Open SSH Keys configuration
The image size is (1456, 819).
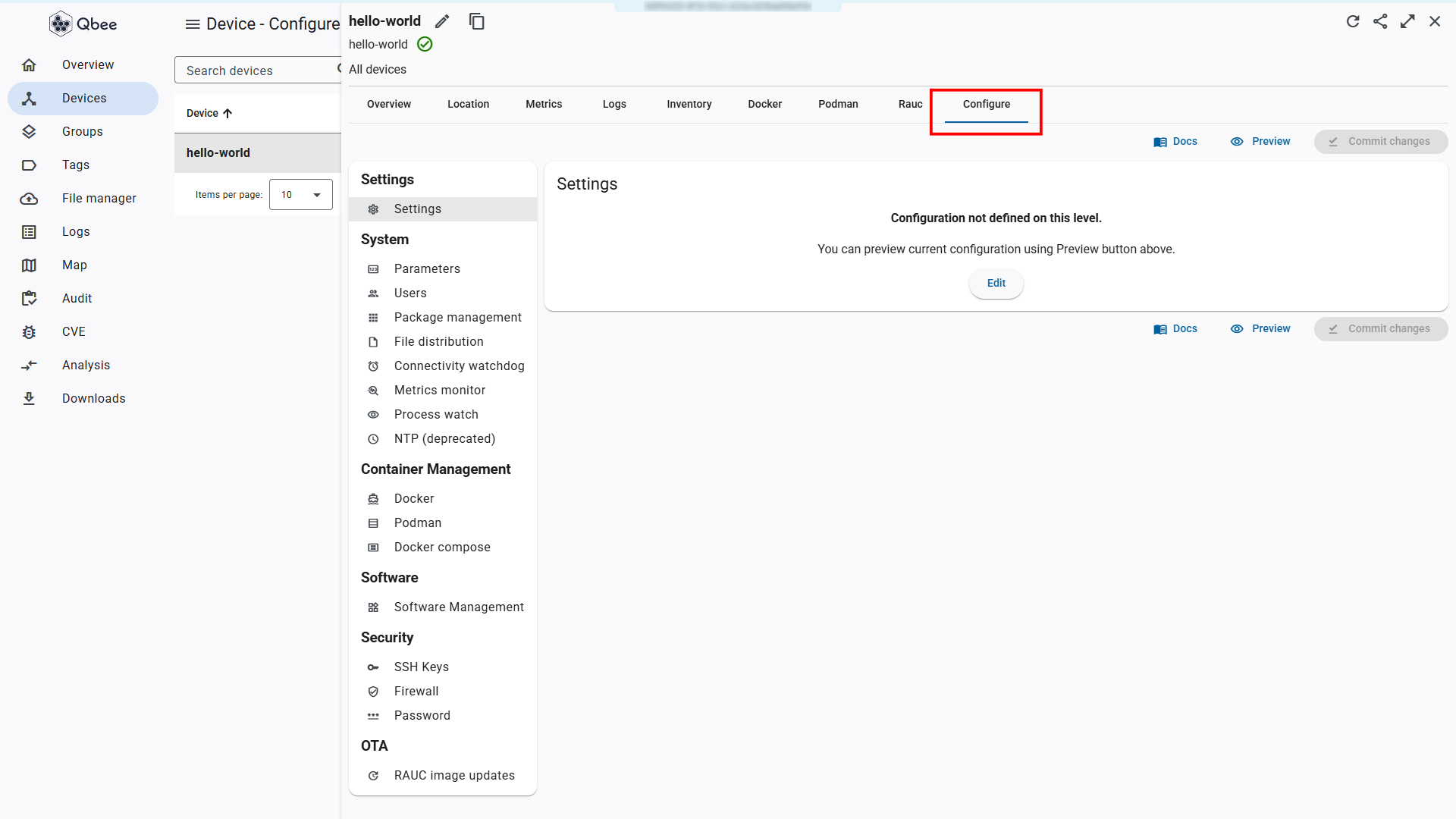(x=443, y=667)
